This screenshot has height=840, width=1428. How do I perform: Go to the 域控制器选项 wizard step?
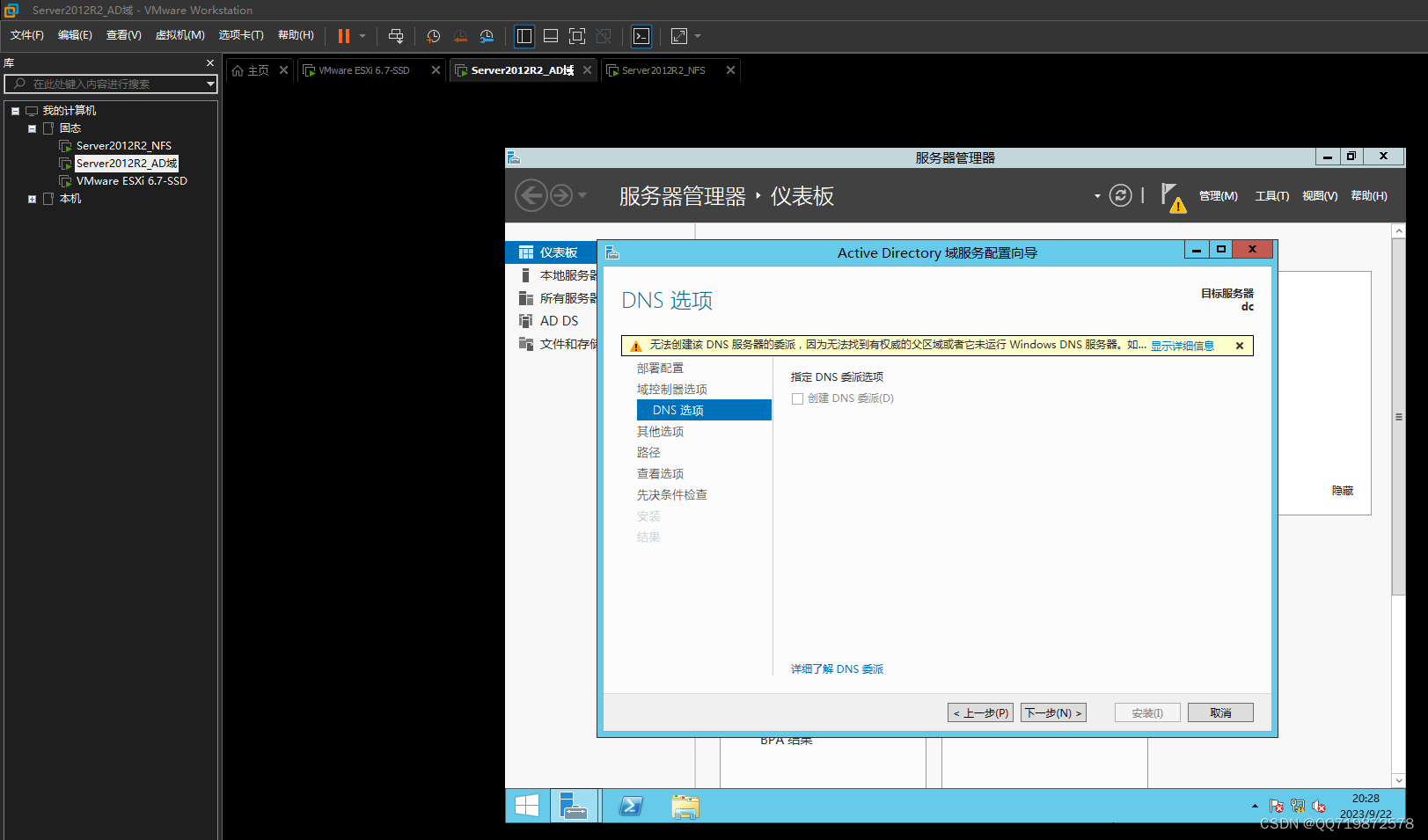(672, 390)
